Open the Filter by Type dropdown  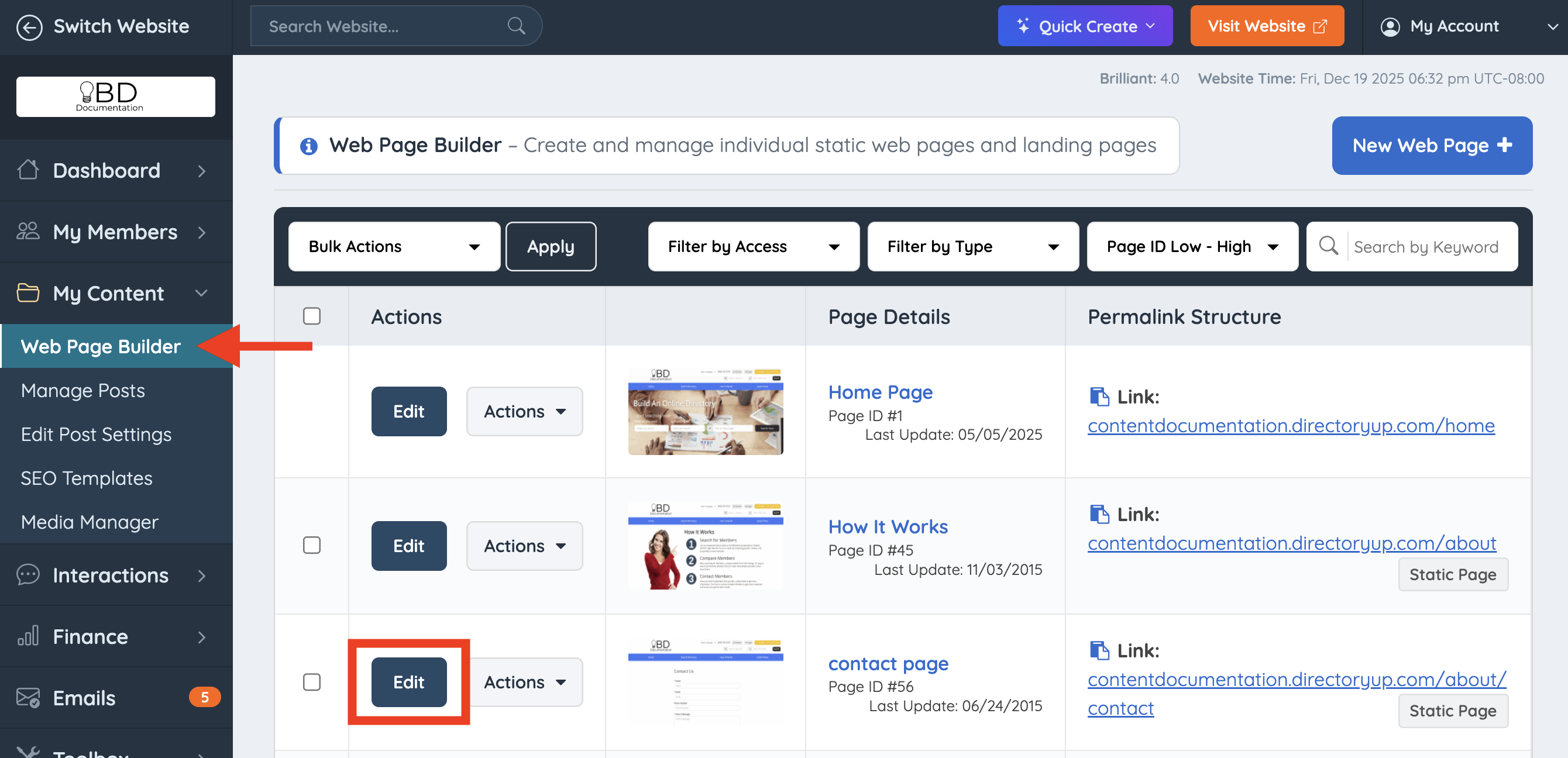972,246
